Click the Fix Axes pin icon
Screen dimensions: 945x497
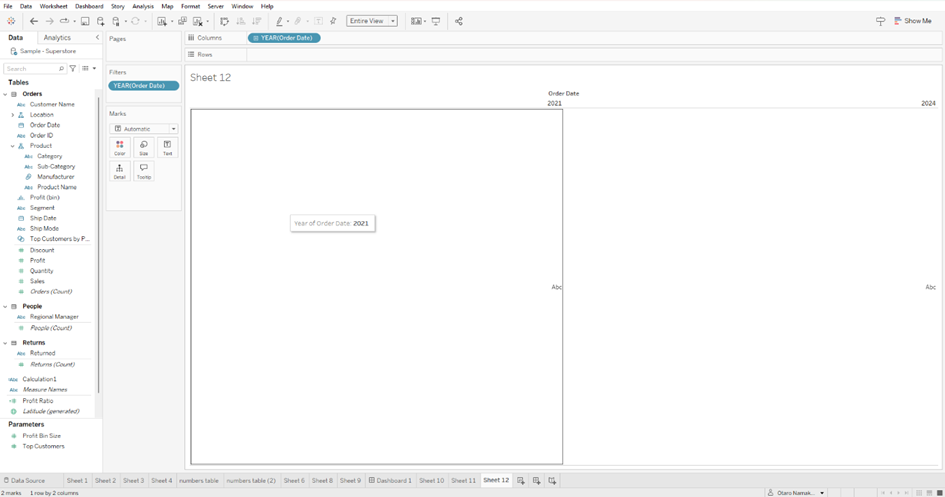pos(333,21)
